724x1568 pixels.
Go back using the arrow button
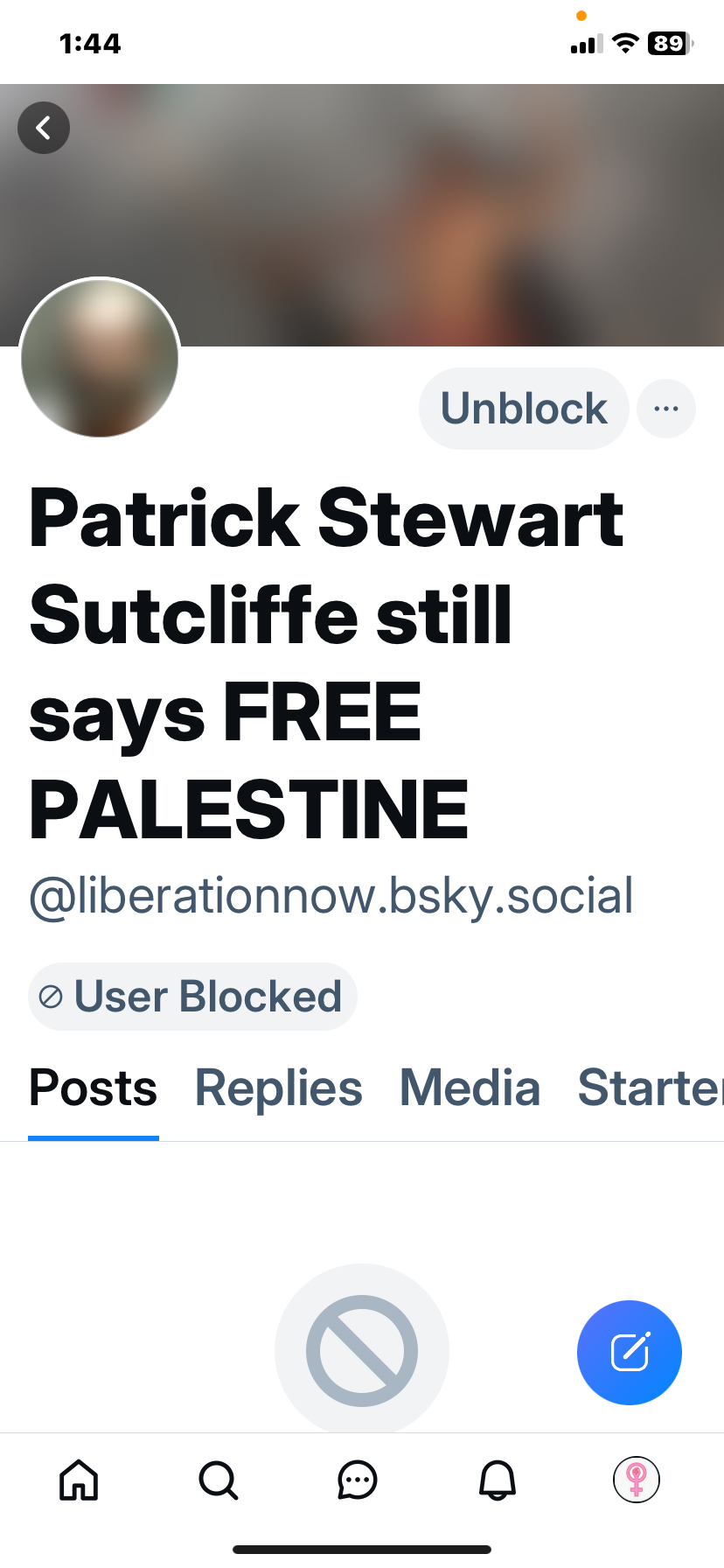[44, 129]
